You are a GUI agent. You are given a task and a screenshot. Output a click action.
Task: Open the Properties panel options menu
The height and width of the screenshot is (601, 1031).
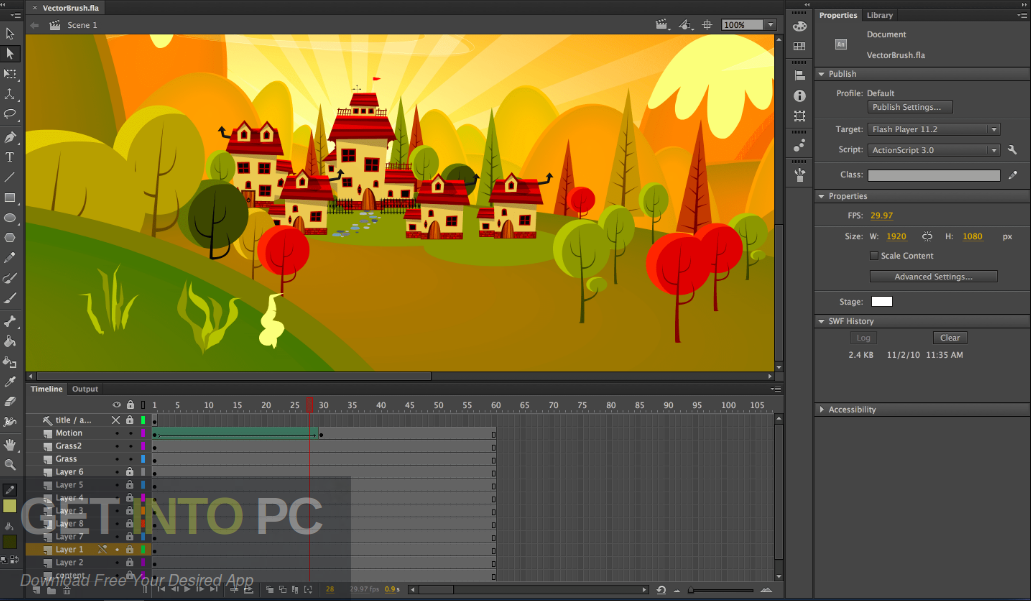coord(1021,15)
